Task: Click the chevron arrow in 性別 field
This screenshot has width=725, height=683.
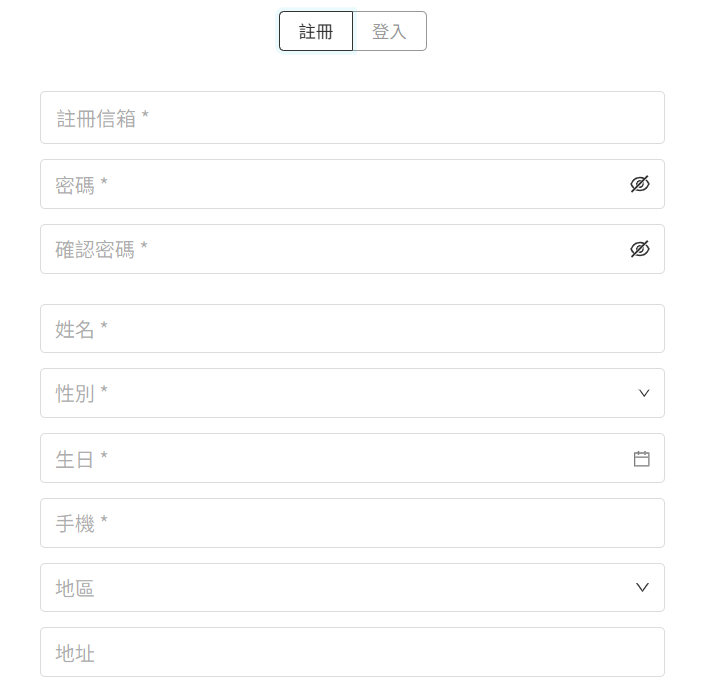Action: 644,393
